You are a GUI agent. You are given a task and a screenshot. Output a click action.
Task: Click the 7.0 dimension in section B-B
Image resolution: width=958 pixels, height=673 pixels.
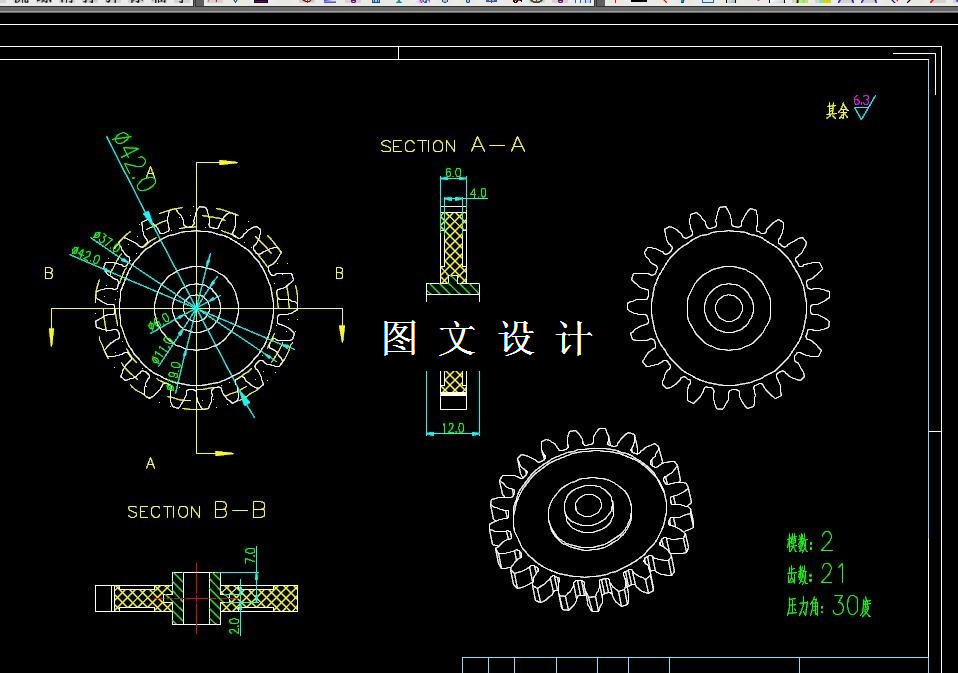[x=250, y=556]
